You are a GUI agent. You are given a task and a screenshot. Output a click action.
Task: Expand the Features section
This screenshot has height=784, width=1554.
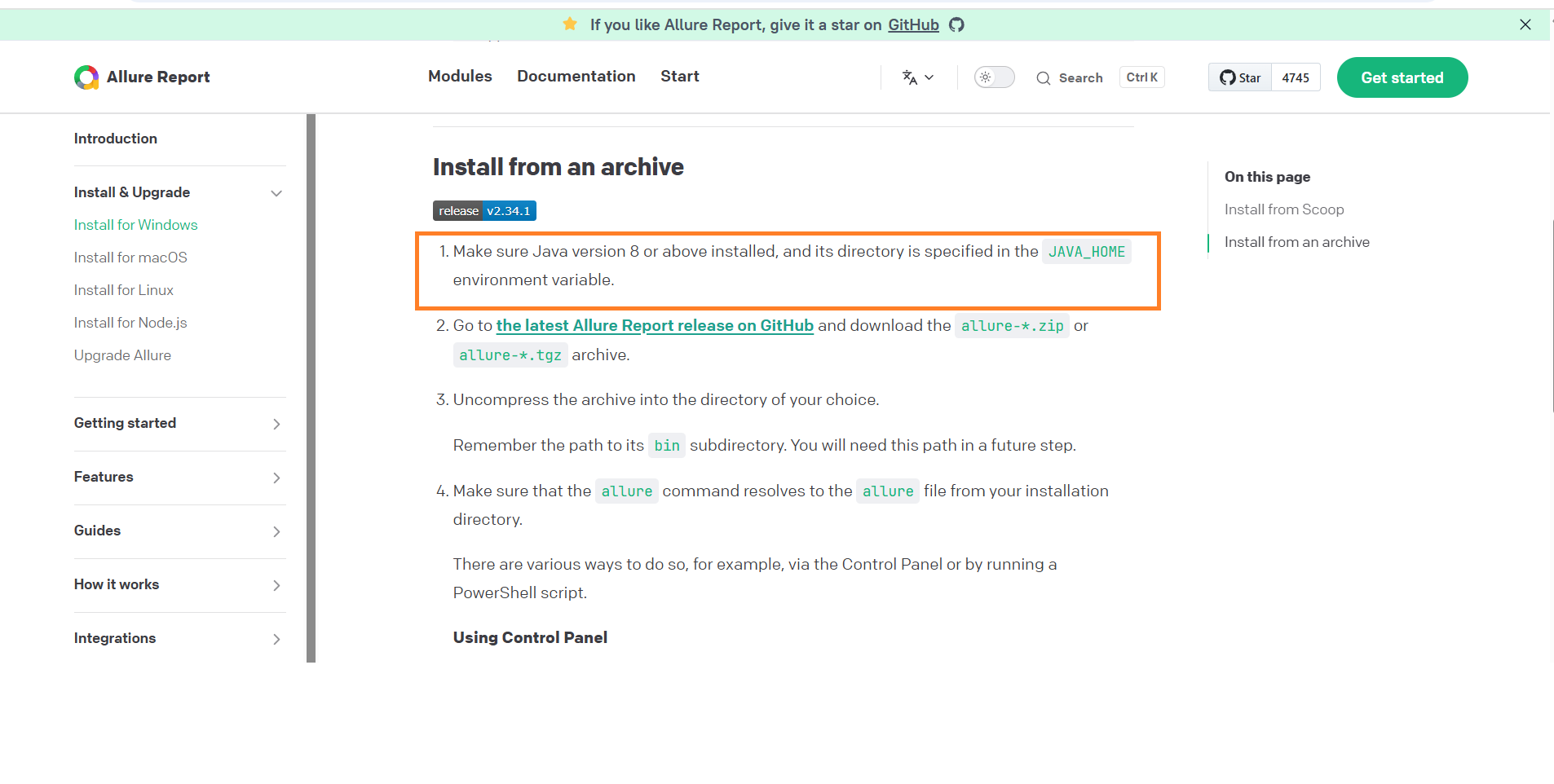179,477
